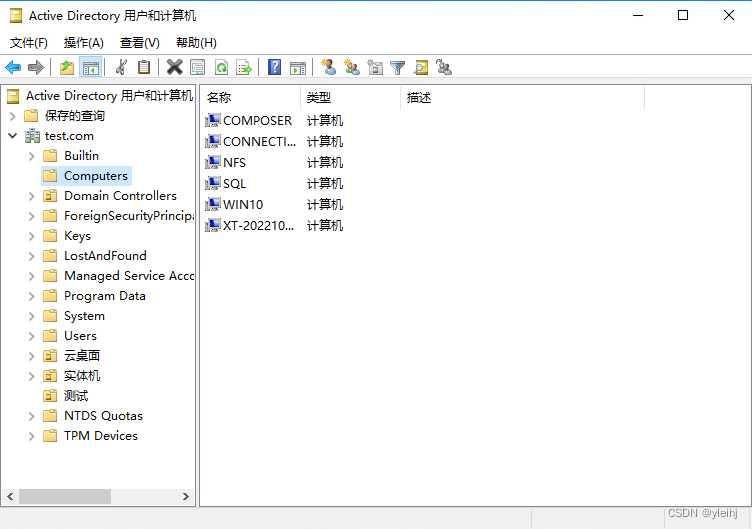The width and height of the screenshot is (752, 529).
Task: Expand the LostAndFound folder
Action: pos(32,256)
